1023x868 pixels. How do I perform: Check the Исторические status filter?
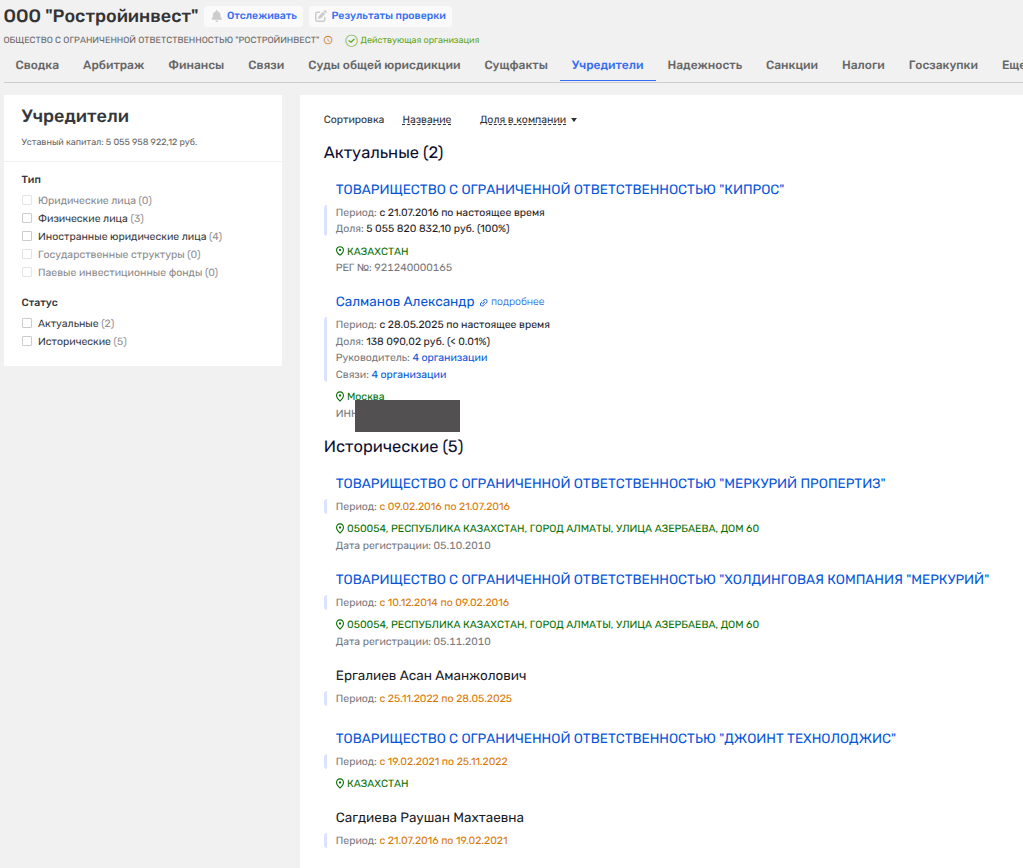[x=27, y=341]
